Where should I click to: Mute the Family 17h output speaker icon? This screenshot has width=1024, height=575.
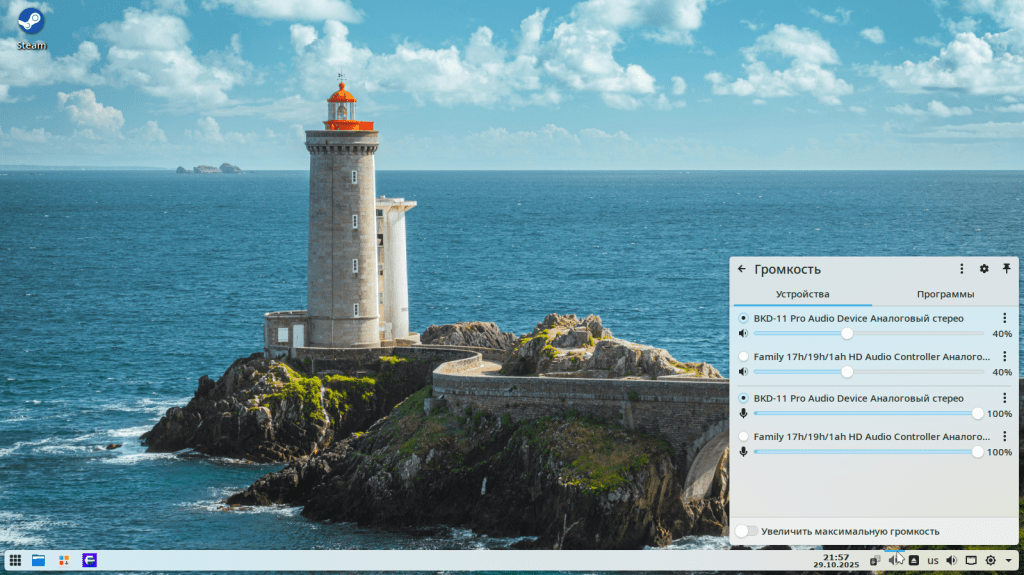743,372
